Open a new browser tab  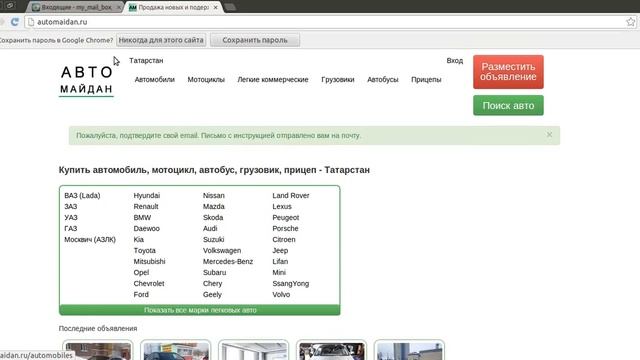click(230, 7)
